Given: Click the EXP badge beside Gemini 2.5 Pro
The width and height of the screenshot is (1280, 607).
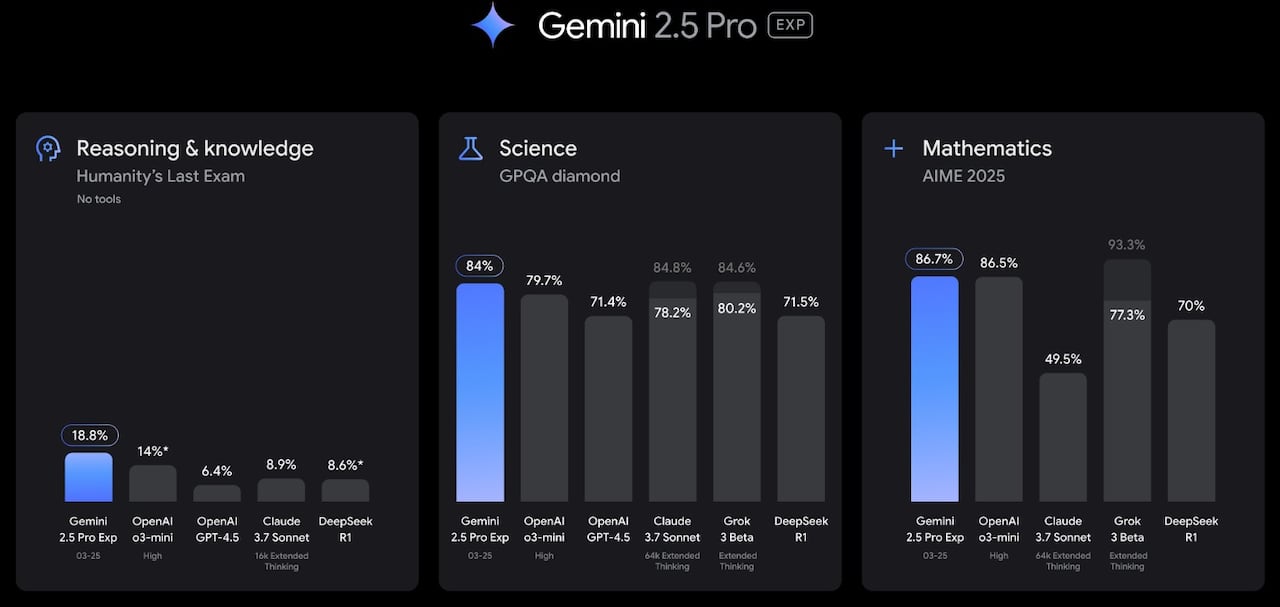Looking at the screenshot, I should pos(790,26).
